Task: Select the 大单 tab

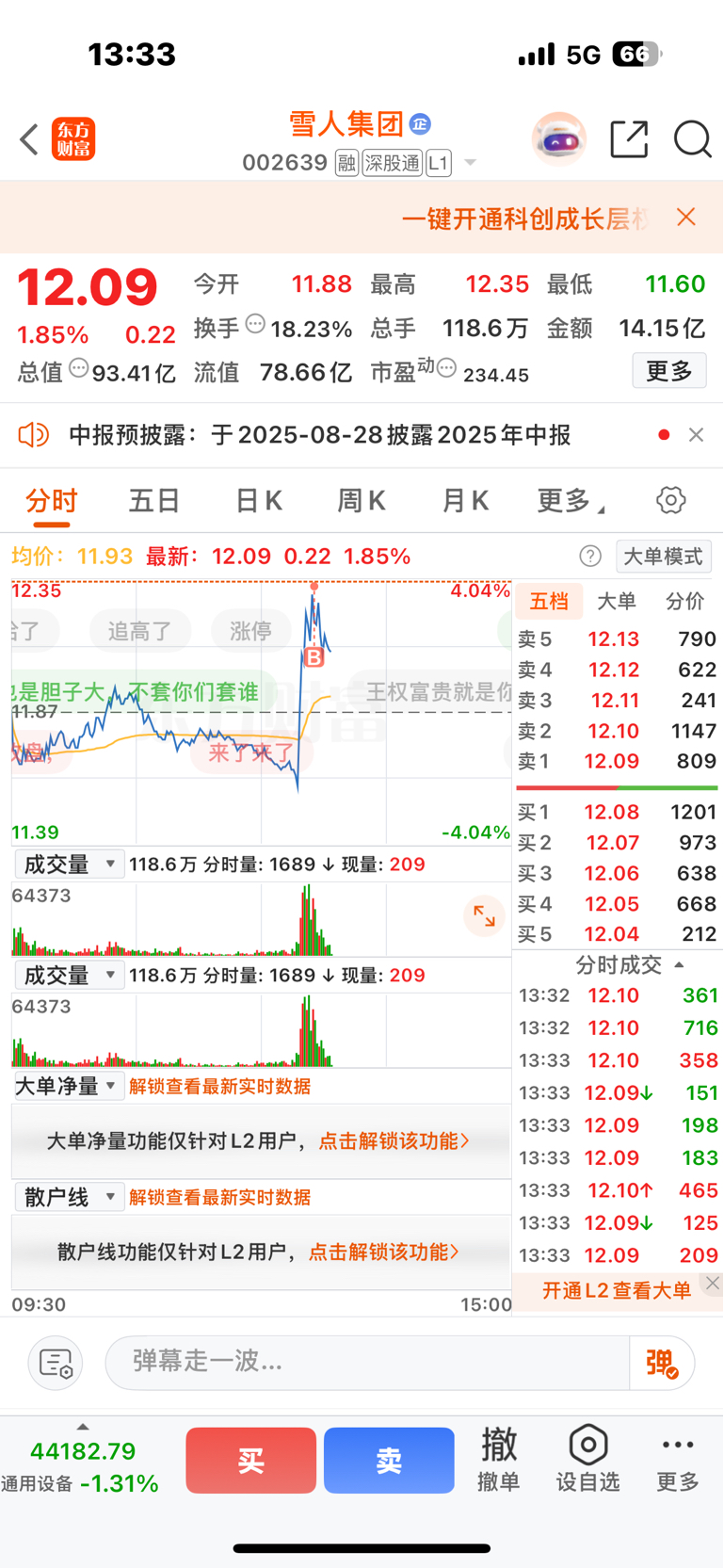Action: (x=617, y=601)
